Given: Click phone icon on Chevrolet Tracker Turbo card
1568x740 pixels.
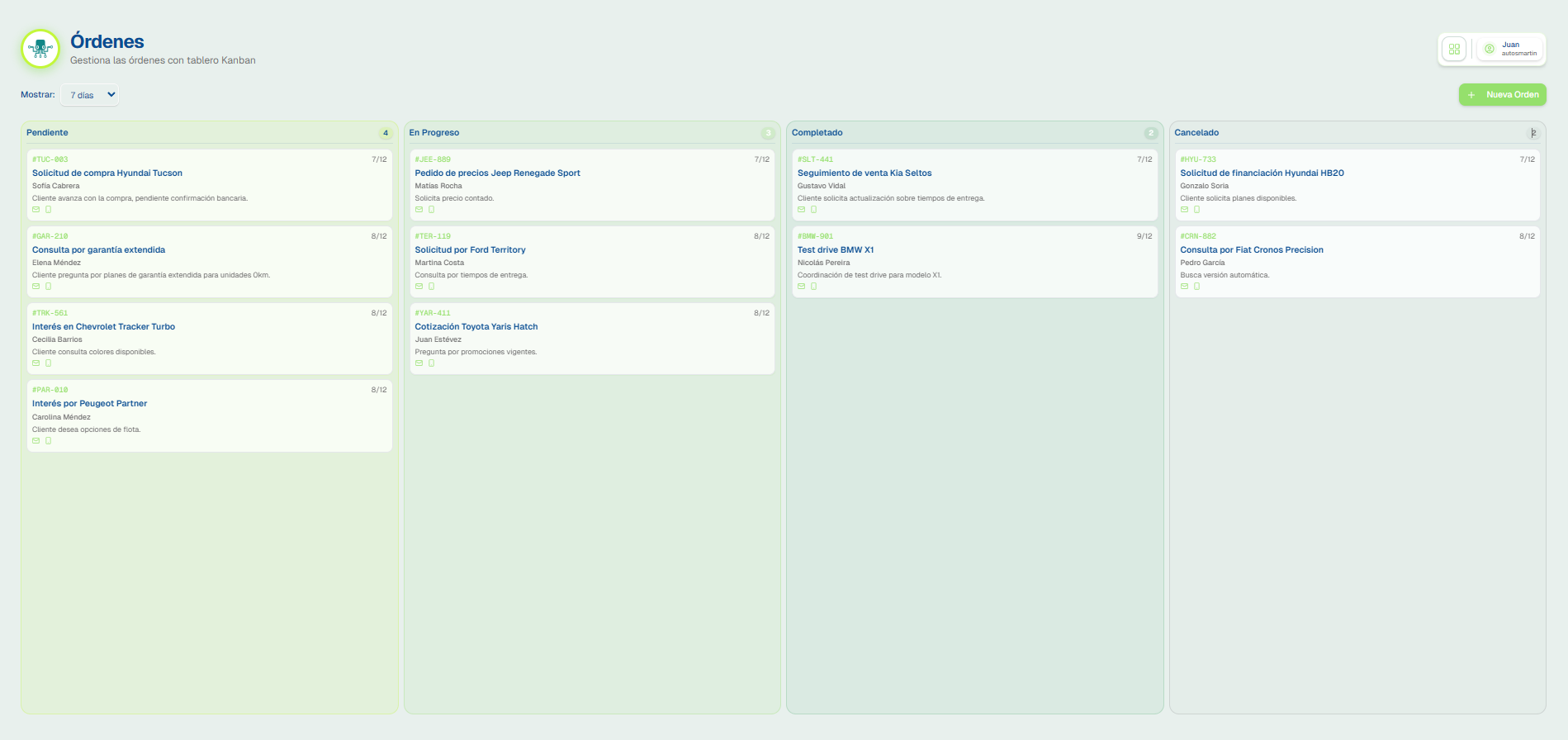Looking at the screenshot, I should coord(48,363).
